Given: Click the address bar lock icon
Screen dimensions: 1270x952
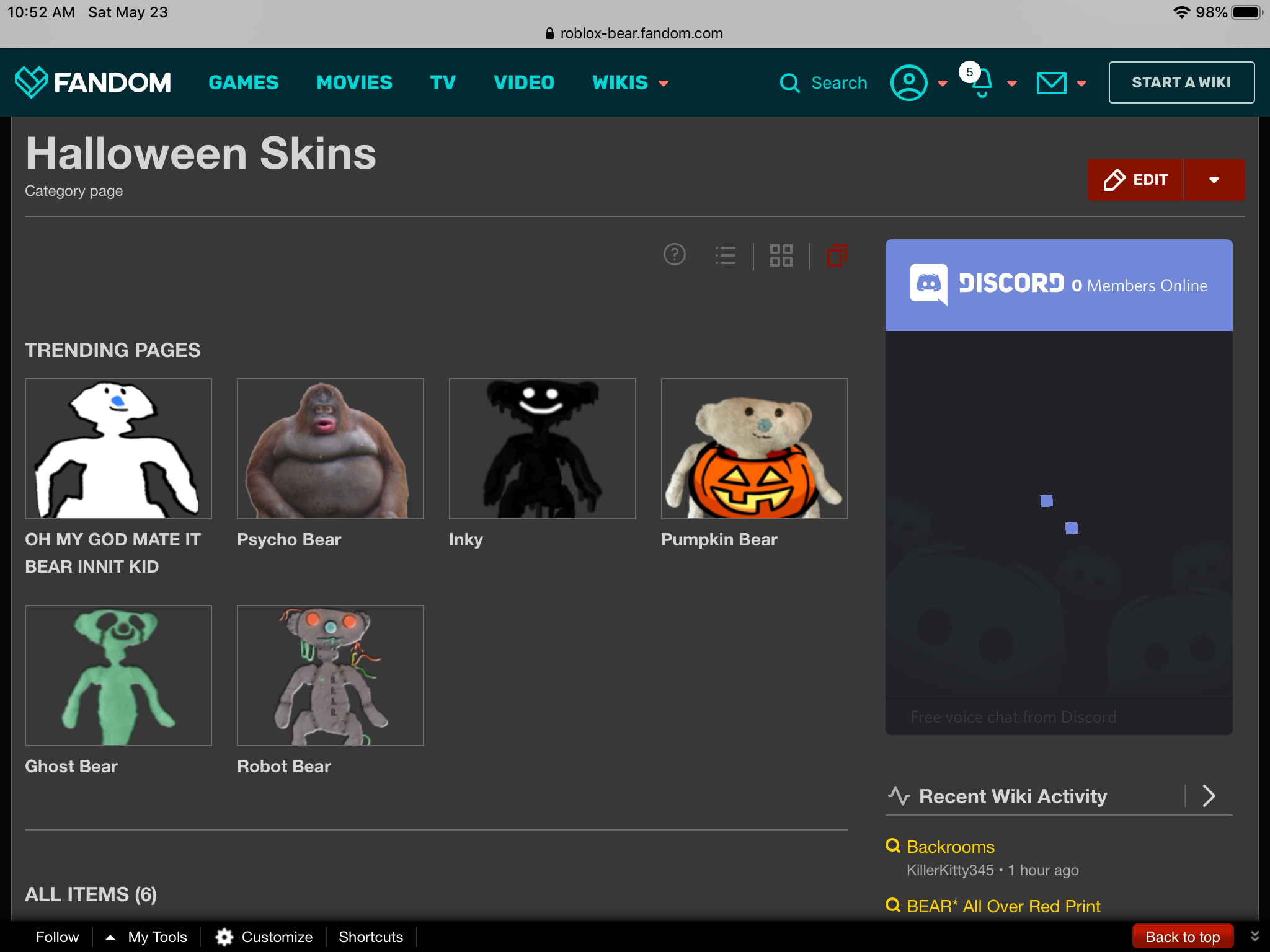Looking at the screenshot, I should coord(549,33).
